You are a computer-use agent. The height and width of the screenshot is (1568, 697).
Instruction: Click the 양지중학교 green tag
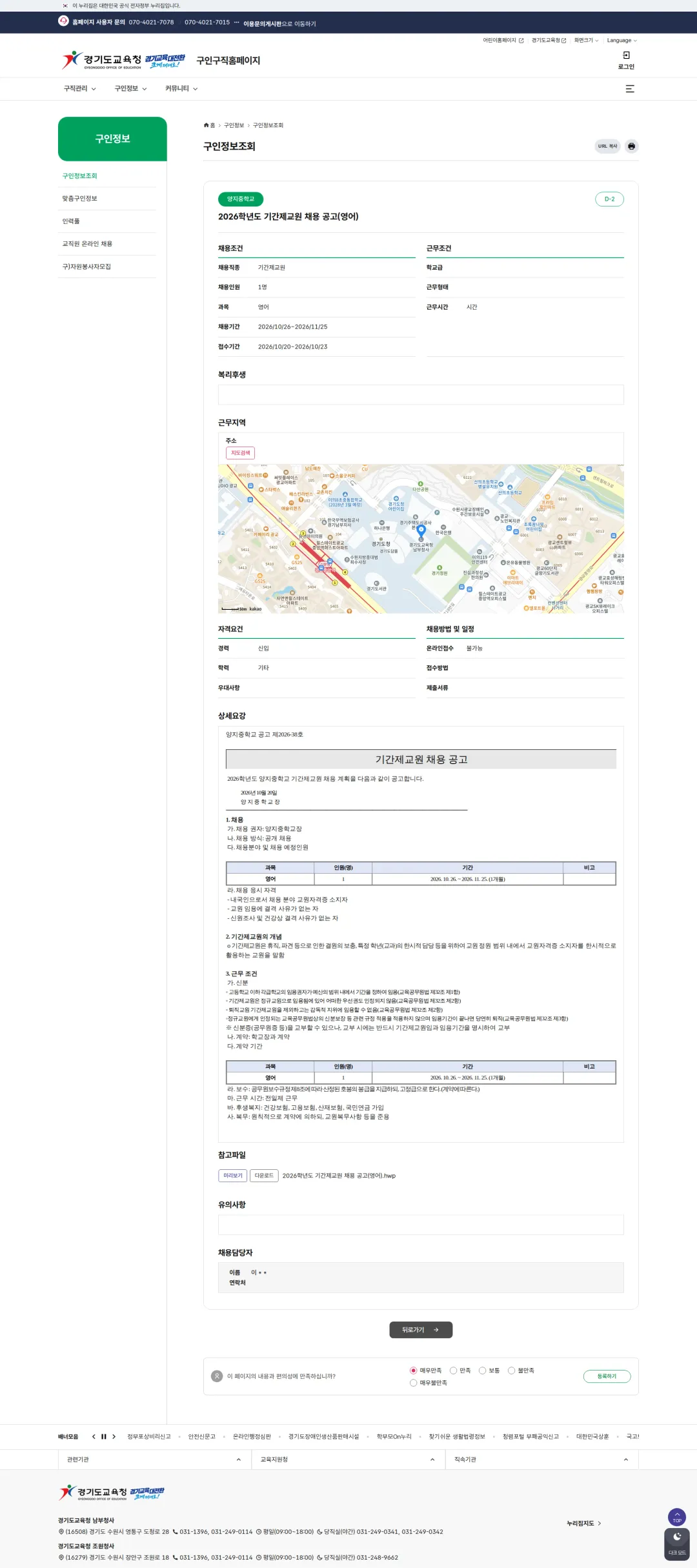(x=241, y=199)
